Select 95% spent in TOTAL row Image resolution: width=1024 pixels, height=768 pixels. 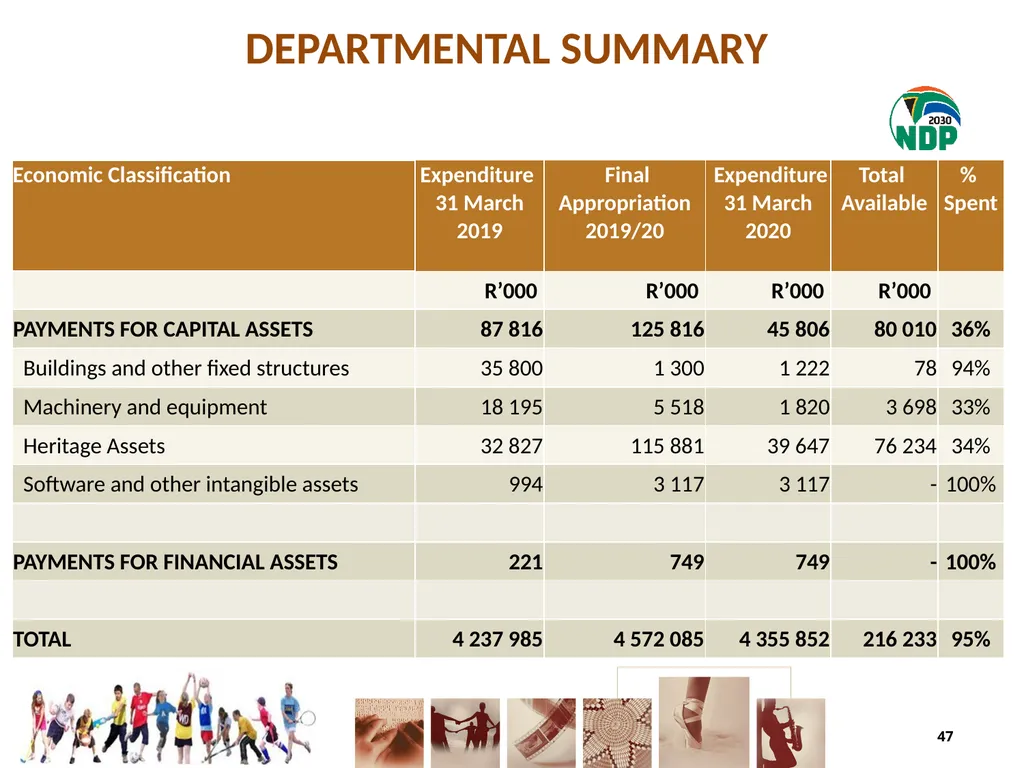pos(970,639)
